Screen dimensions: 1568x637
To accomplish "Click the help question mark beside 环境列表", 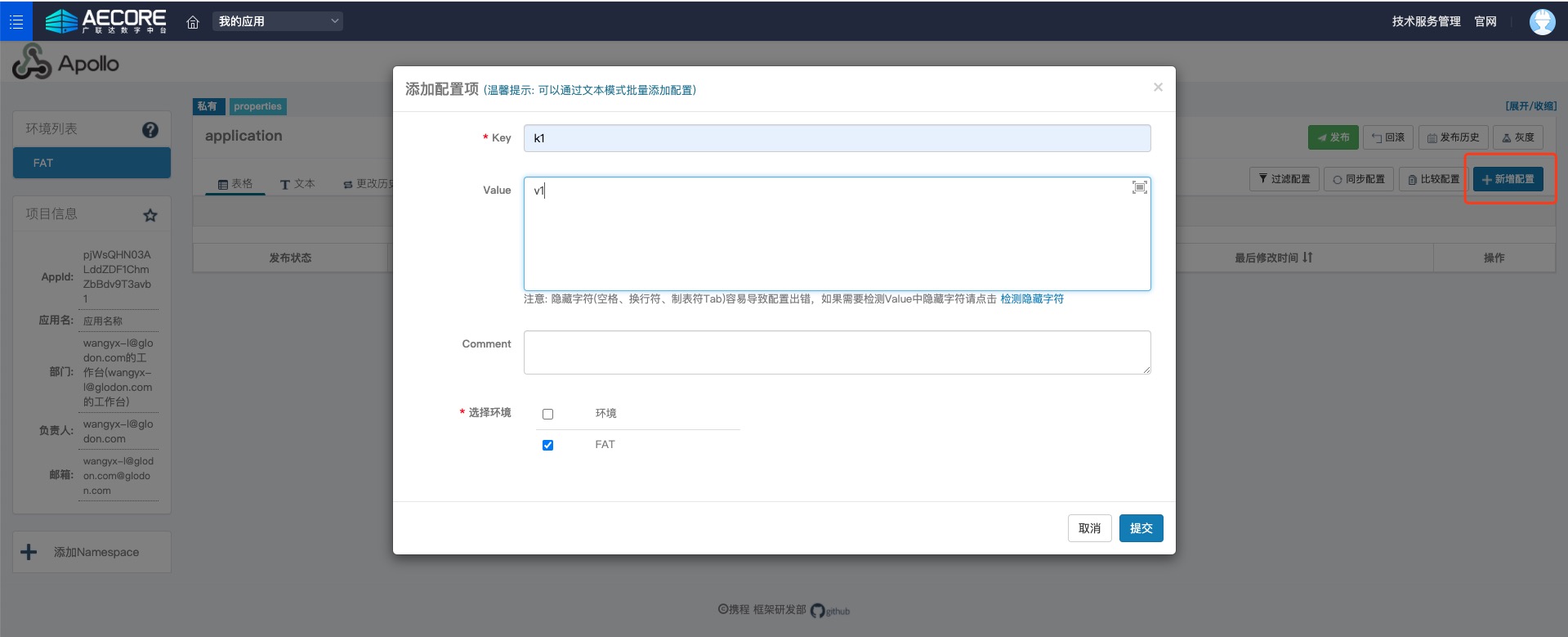I will pyautogui.click(x=150, y=130).
